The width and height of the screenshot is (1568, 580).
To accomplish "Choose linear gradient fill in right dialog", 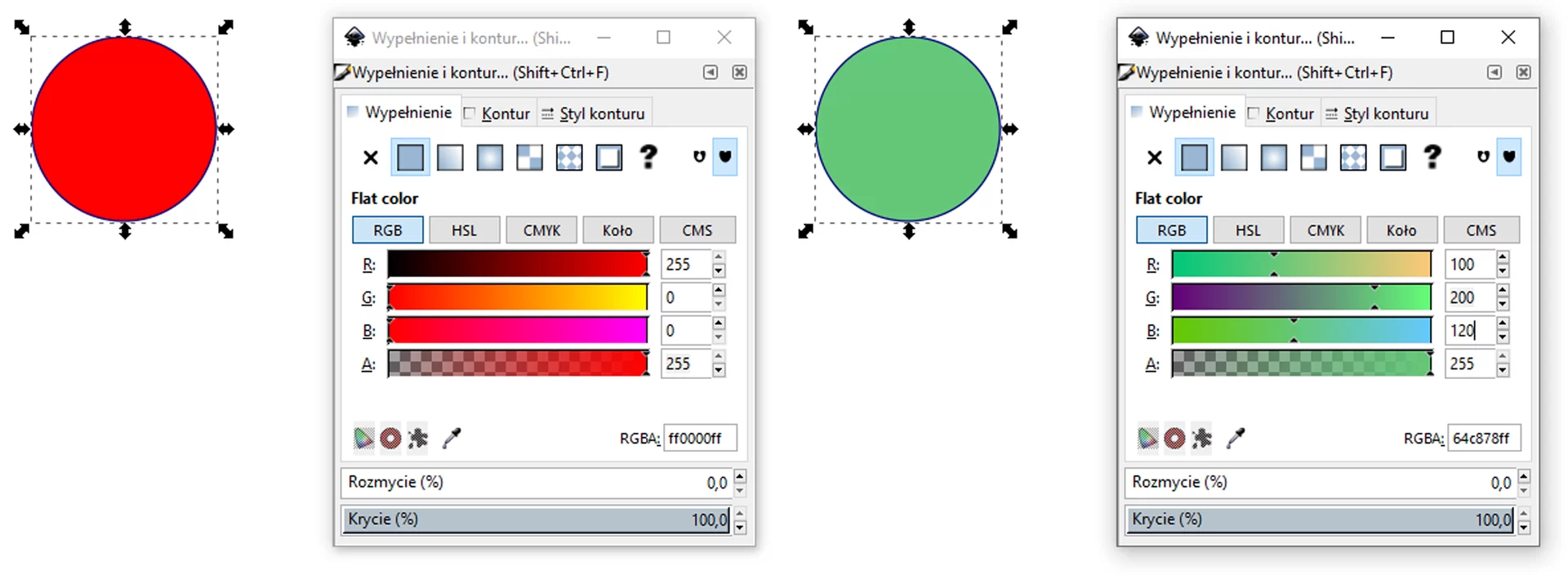I will 1234,158.
